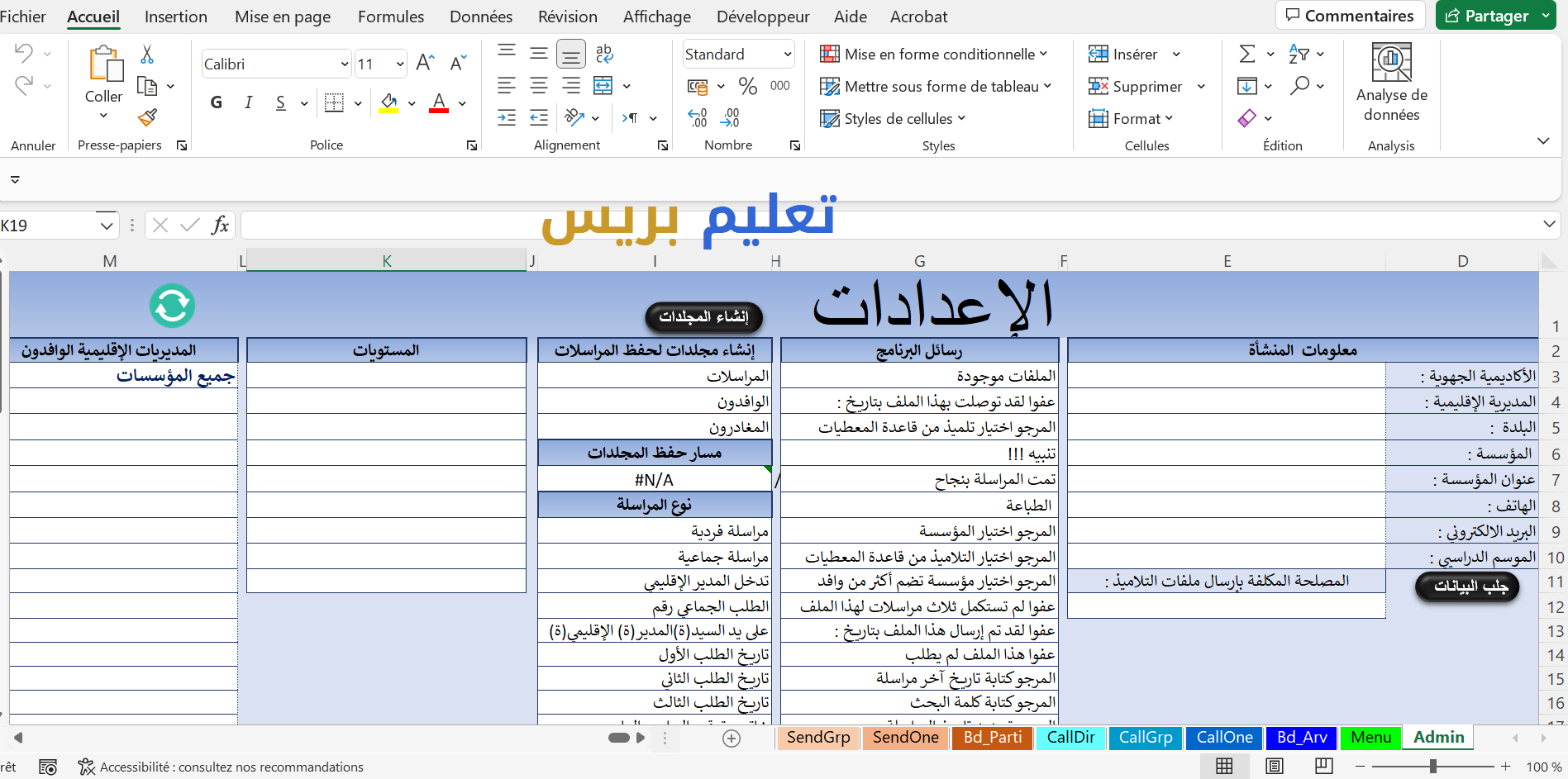The width and height of the screenshot is (1568, 779).
Task: Toggle middle vertical alignment
Action: click(539, 54)
